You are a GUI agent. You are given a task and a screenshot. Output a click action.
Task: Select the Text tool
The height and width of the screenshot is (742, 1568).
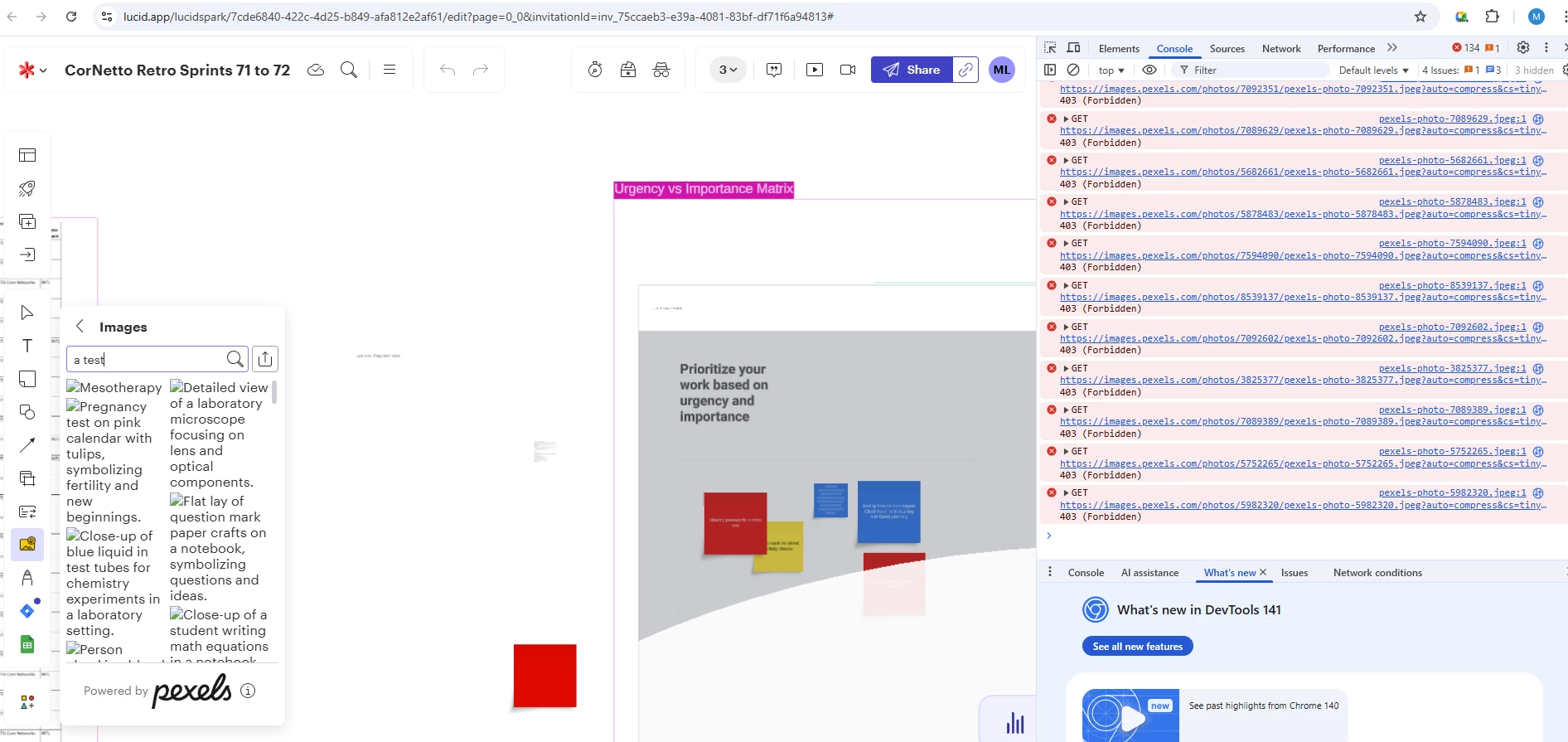pos(27,346)
